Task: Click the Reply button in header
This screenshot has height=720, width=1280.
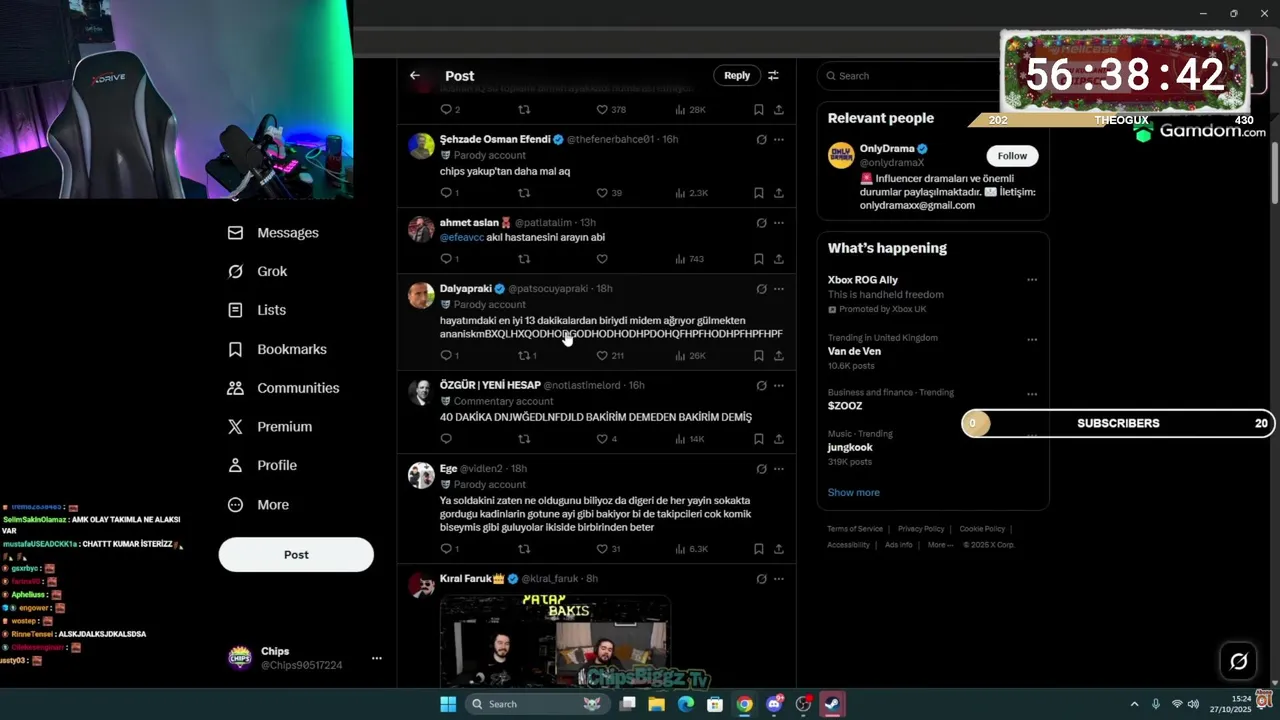Action: coord(737,76)
